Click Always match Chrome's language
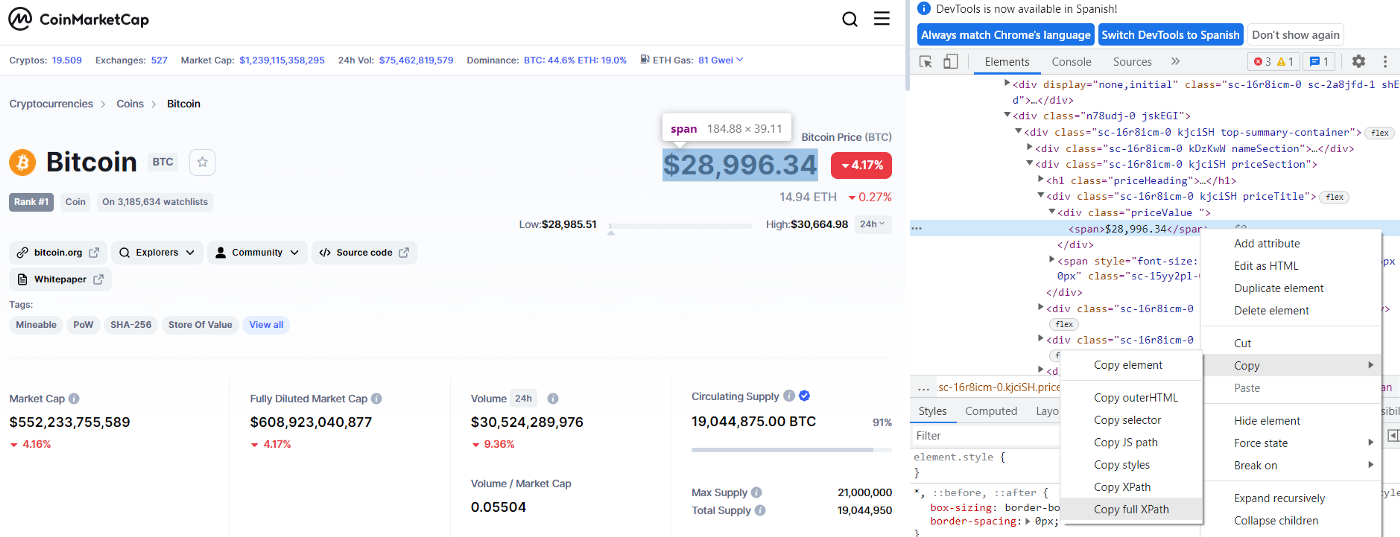This screenshot has width=1400, height=537. 1005,35
